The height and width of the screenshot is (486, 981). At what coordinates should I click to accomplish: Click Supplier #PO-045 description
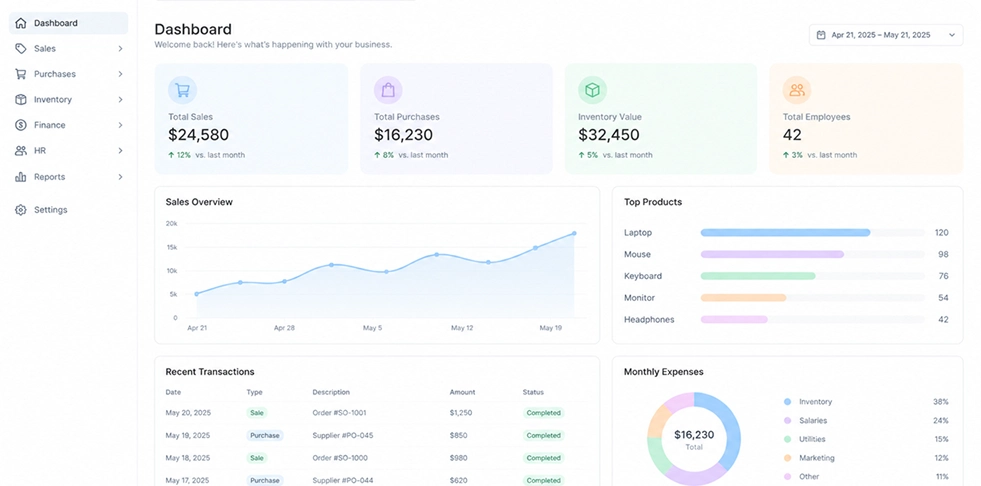[x=343, y=435]
